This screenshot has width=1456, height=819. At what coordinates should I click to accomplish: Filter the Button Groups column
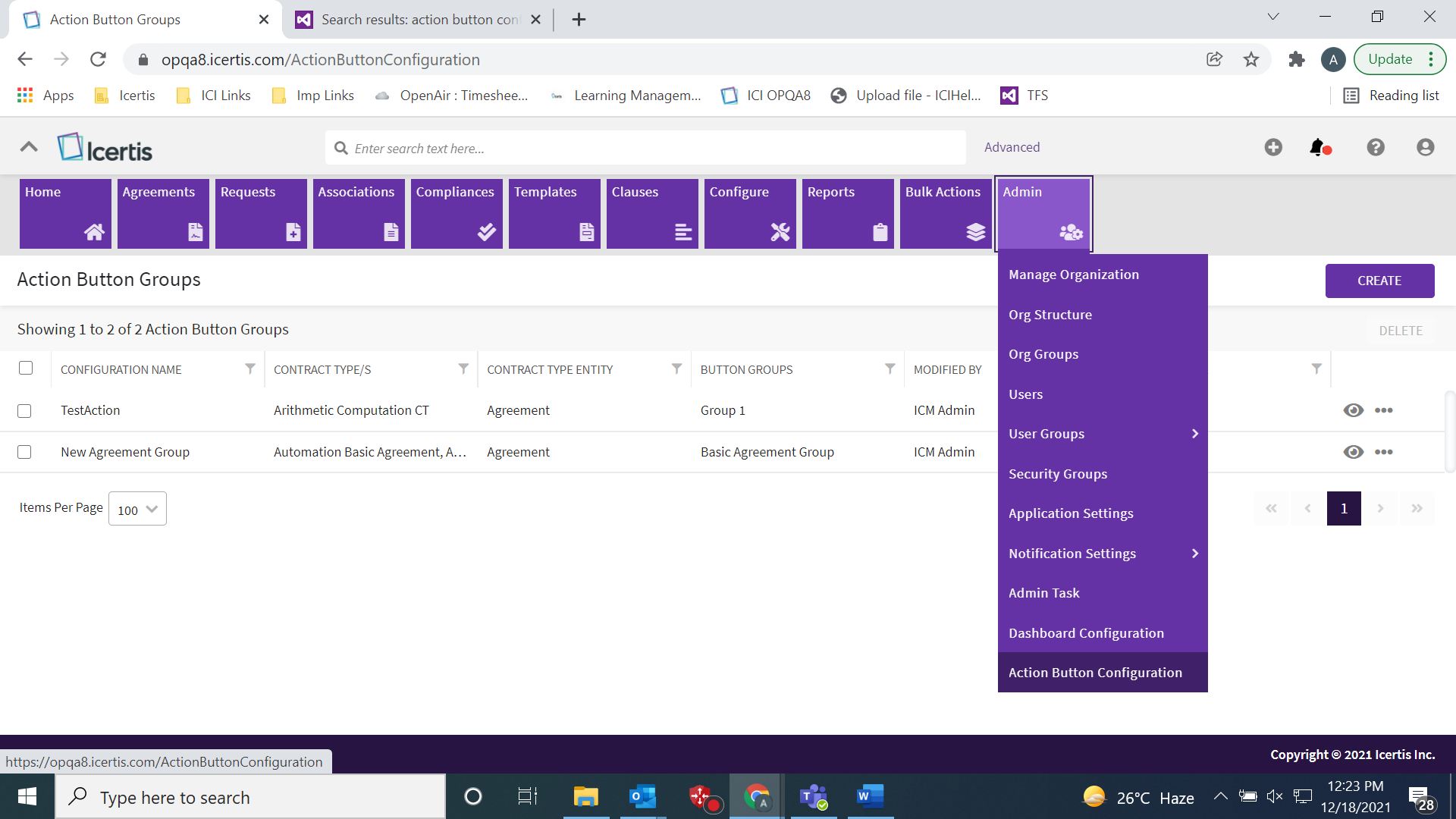click(890, 369)
